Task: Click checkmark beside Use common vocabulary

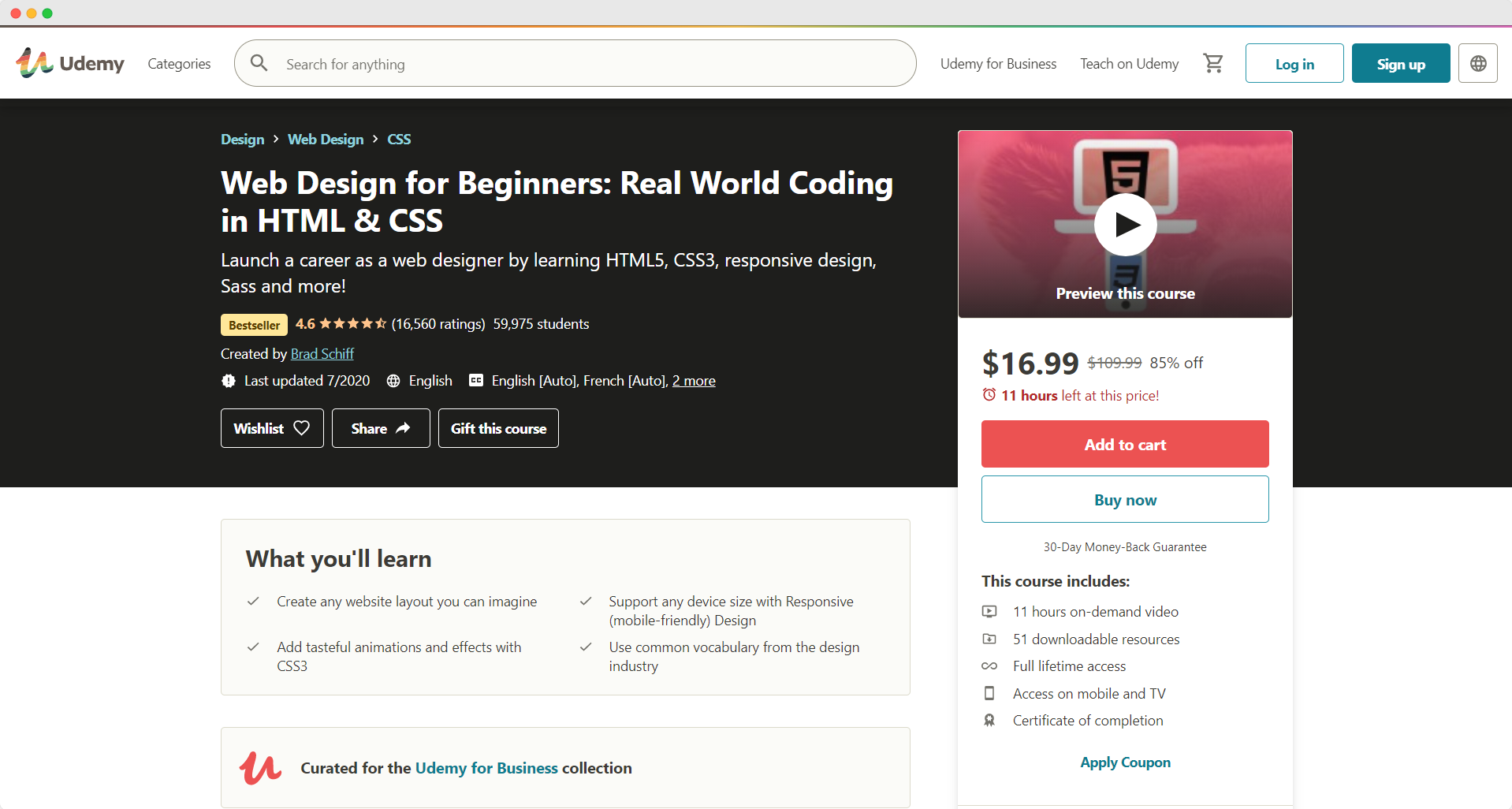Action: (x=586, y=647)
